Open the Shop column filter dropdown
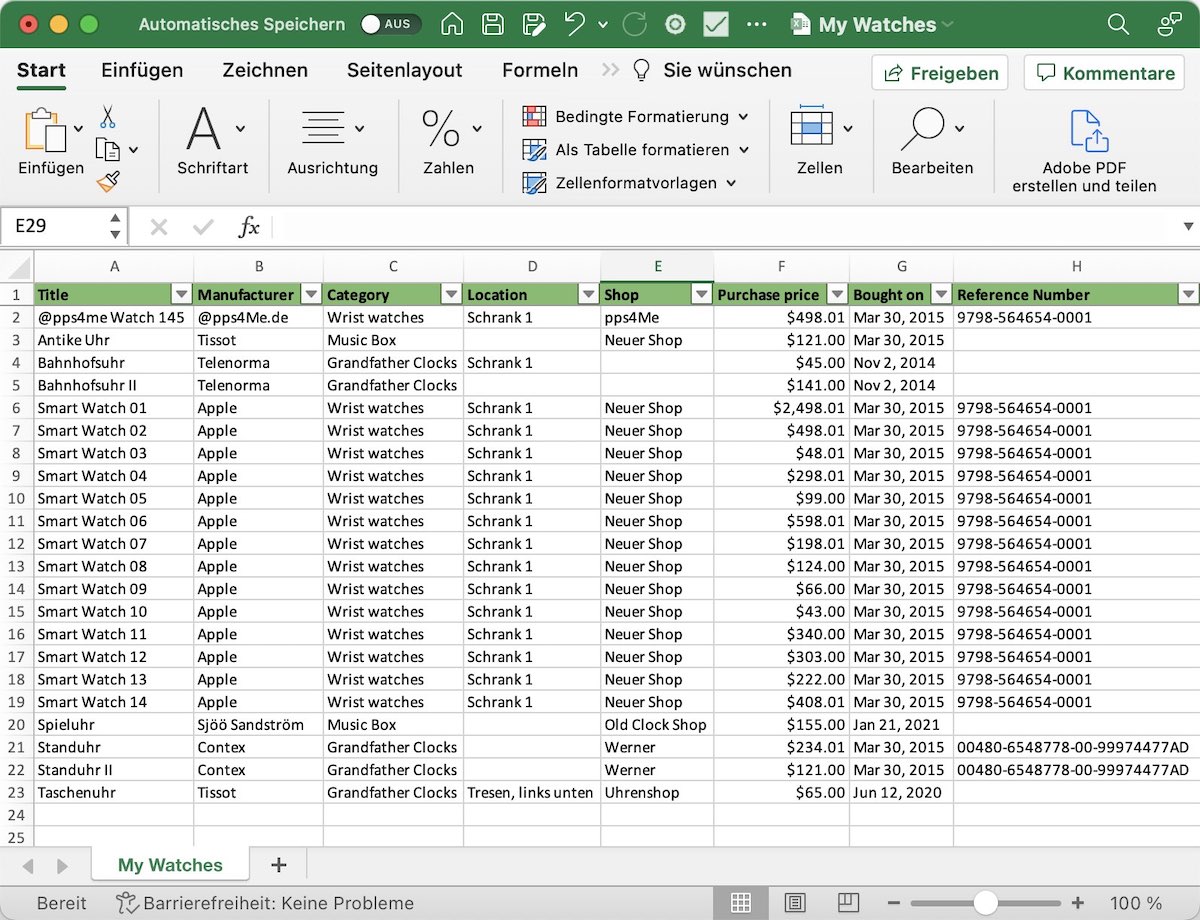1200x920 pixels. (701, 294)
